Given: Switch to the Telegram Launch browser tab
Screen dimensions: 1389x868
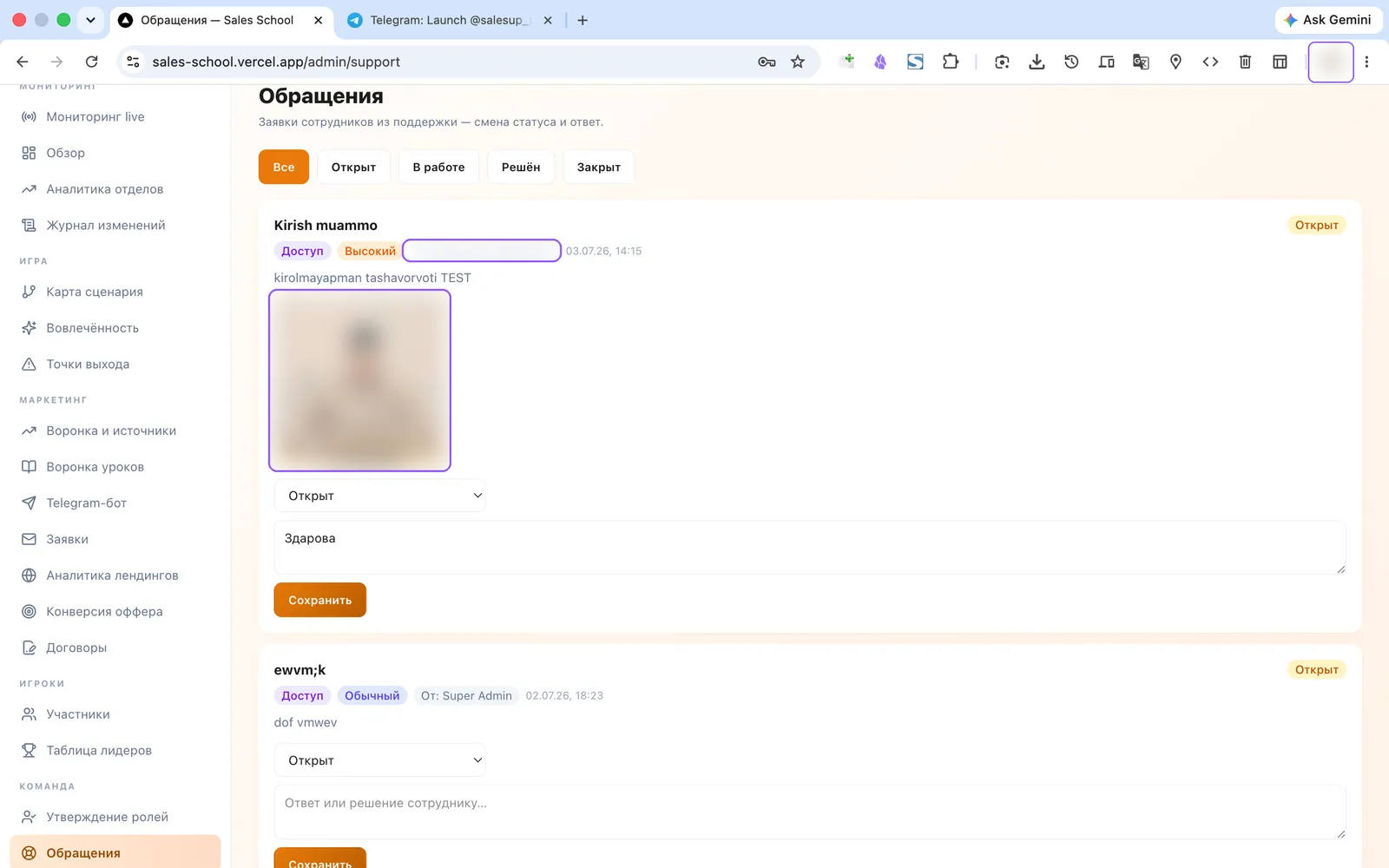Looking at the screenshot, I should pos(449,20).
